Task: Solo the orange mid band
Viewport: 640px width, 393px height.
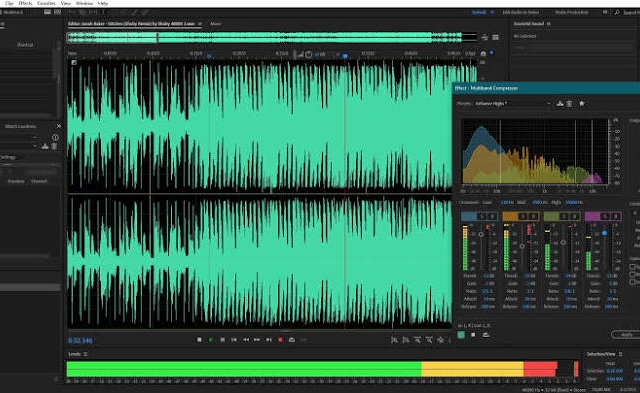Action: [x=523, y=216]
